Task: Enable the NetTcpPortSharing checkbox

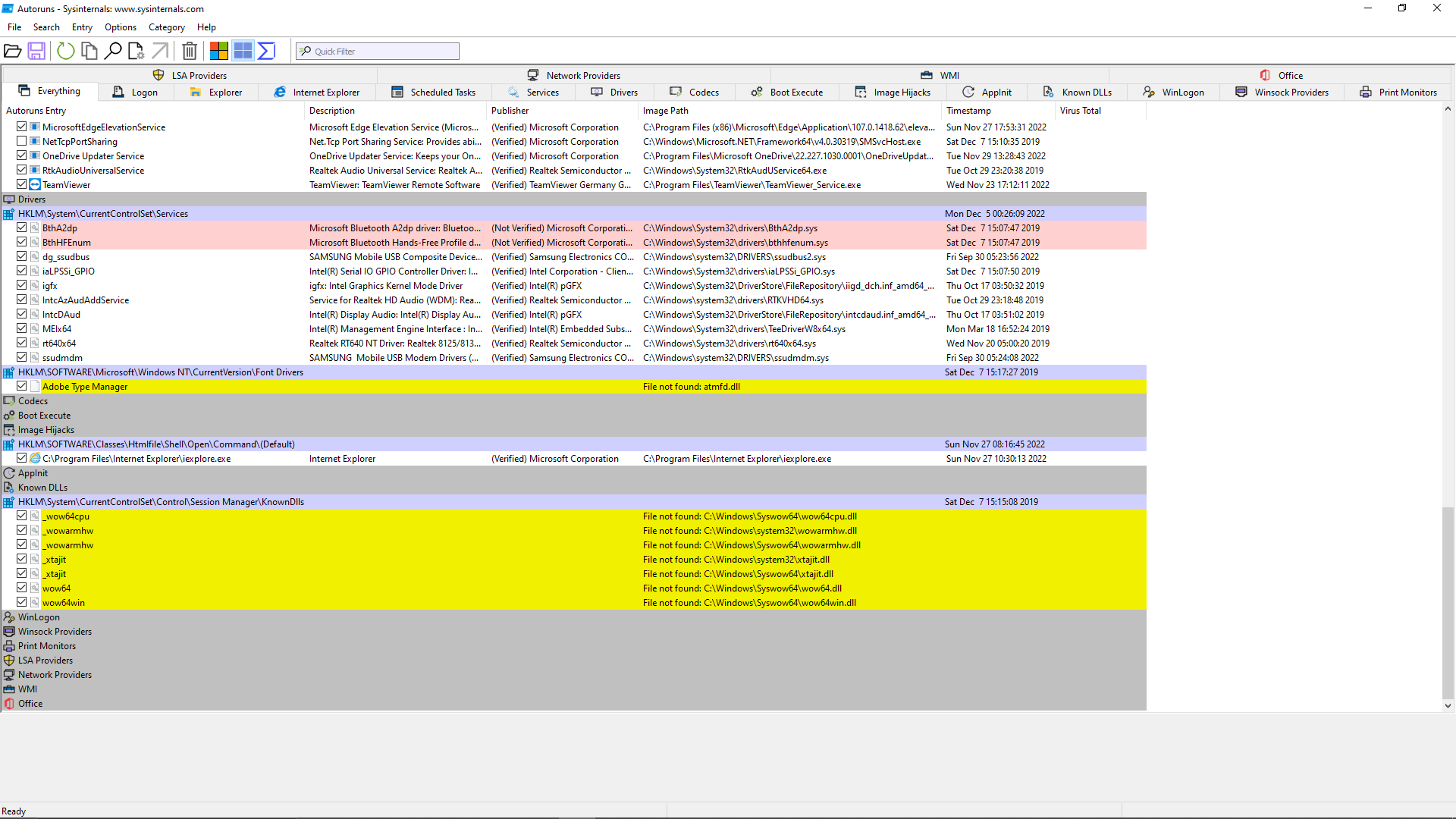Action: 22,141
